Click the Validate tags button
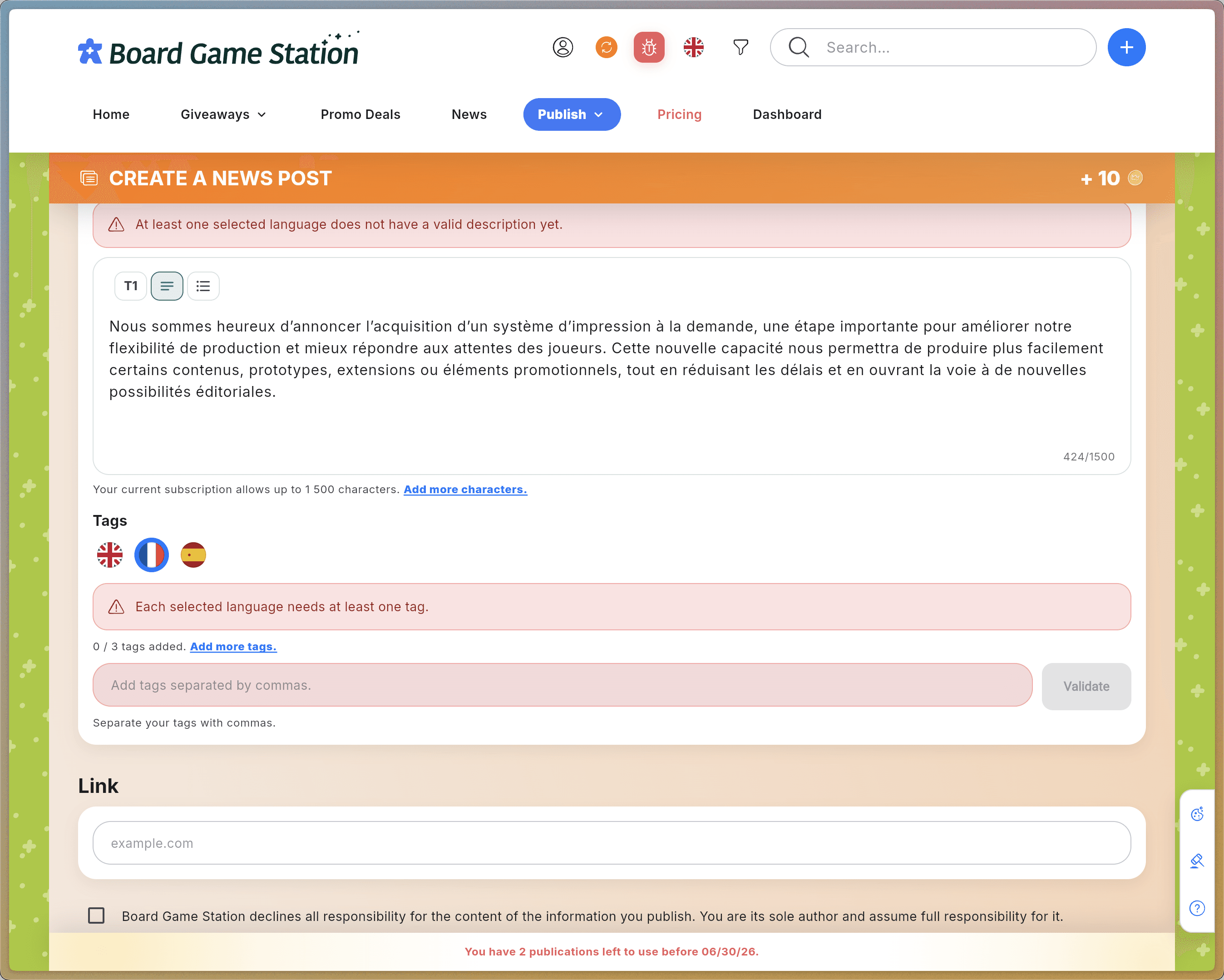1224x980 pixels. pos(1086,687)
